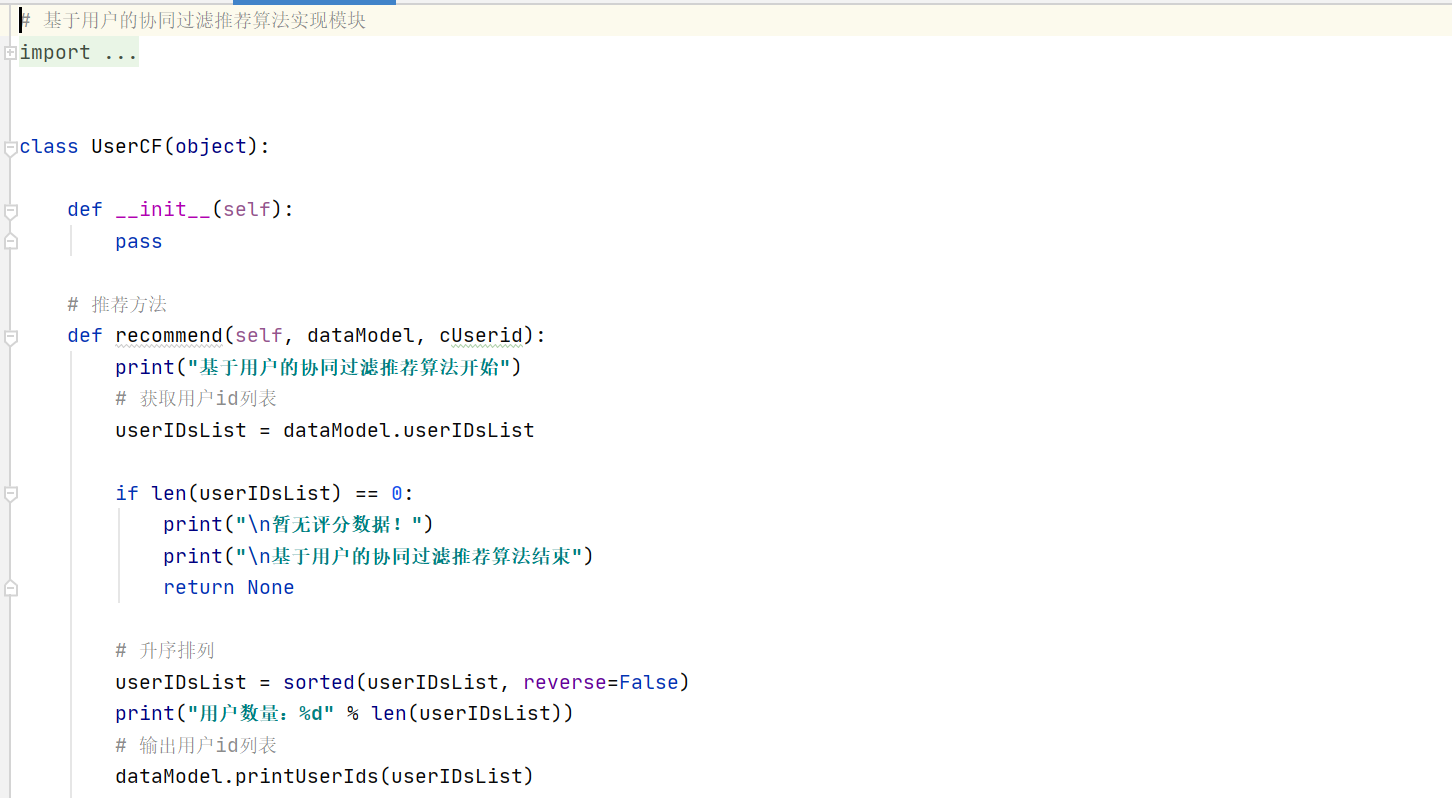Click the comment "# 输出用户id列表"
Viewport: 1452px width, 798px height.
pyautogui.click(x=196, y=745)
